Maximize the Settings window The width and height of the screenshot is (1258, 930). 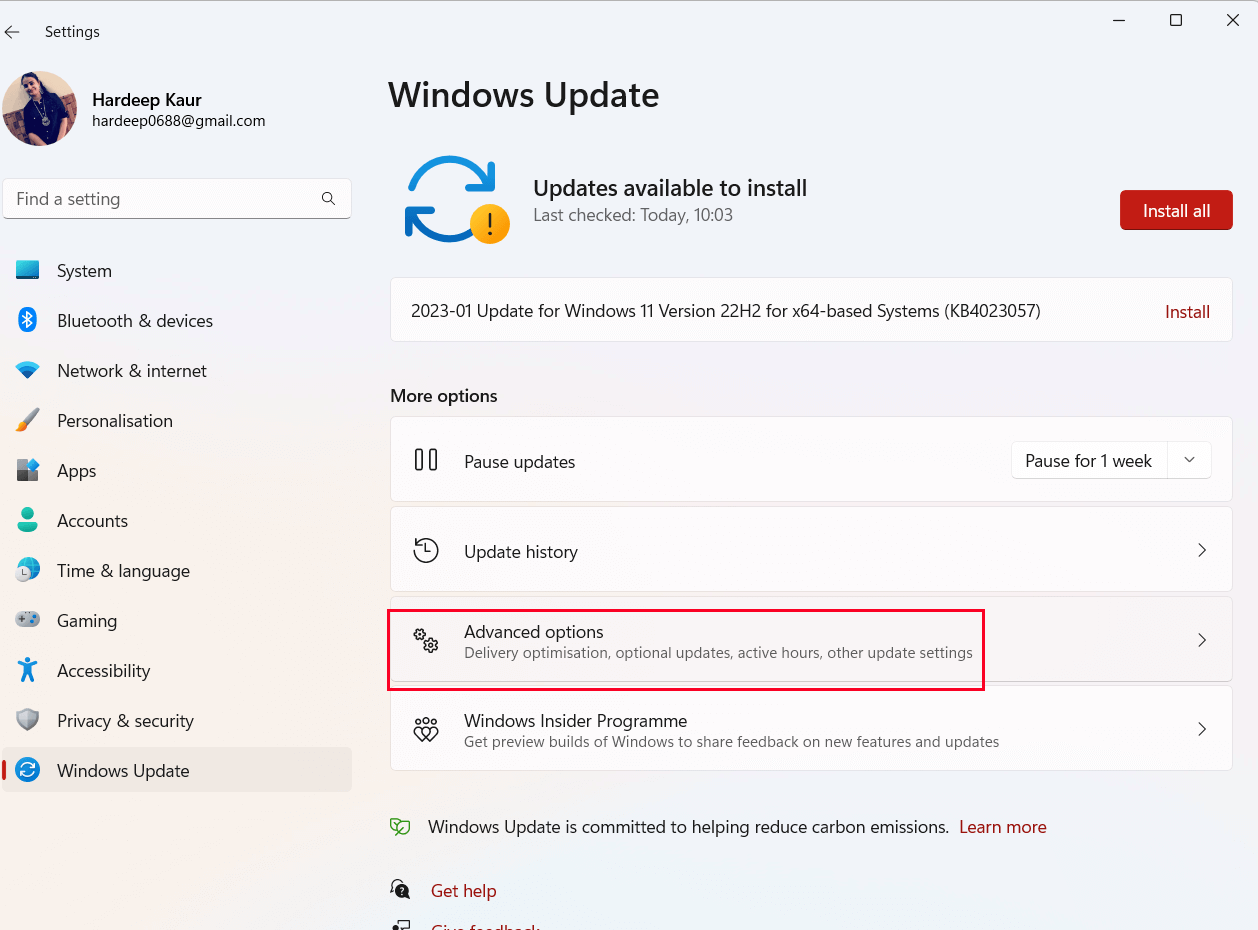[x=1176, y=20]
